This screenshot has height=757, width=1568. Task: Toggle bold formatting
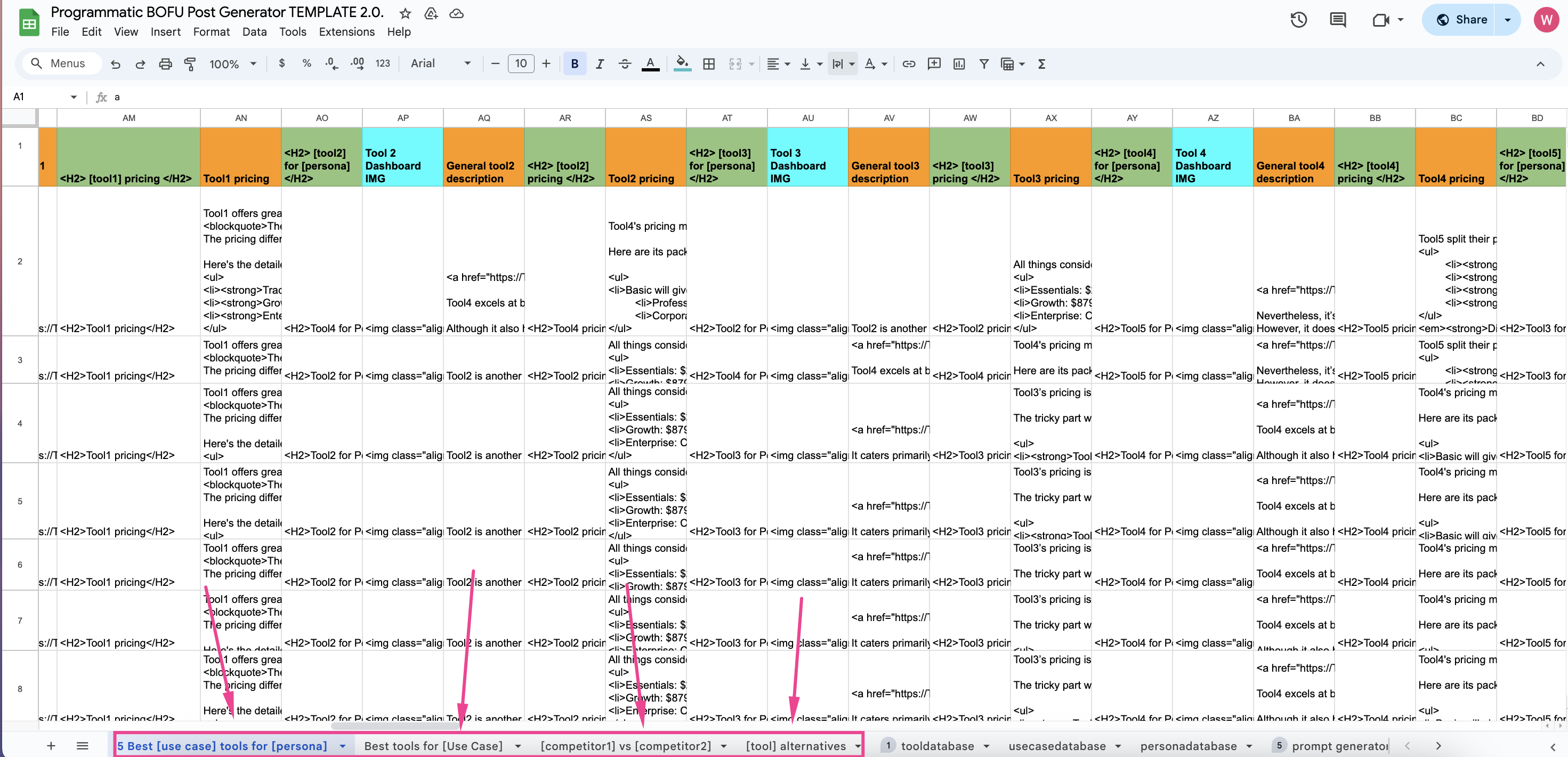pos(575,63)
